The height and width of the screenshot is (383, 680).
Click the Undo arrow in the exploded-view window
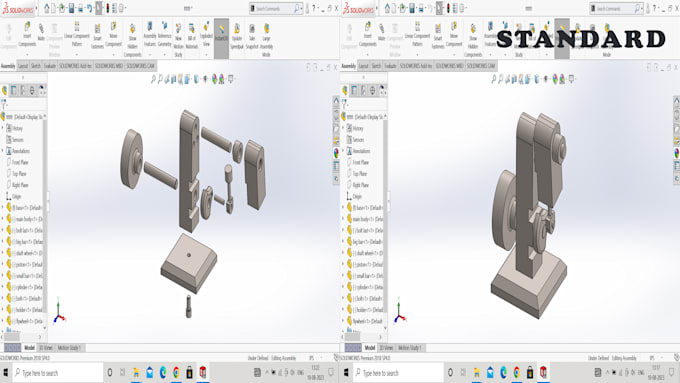coord(89,8)
